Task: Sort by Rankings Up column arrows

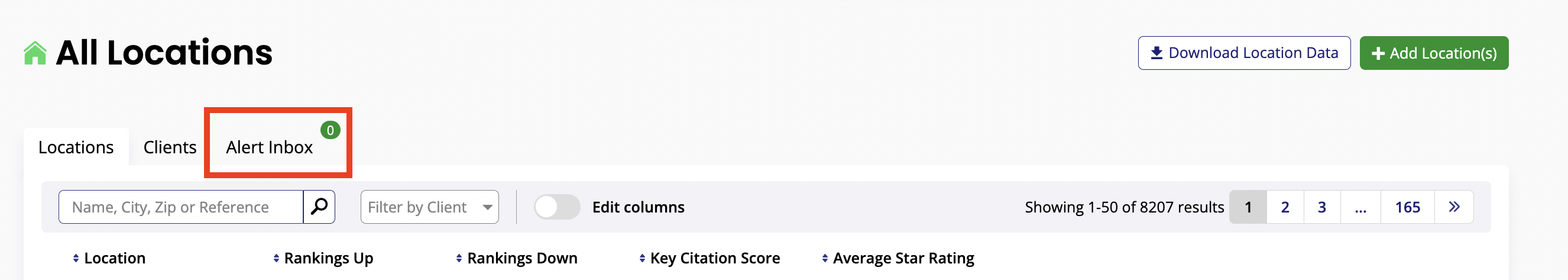Action: 276,259
